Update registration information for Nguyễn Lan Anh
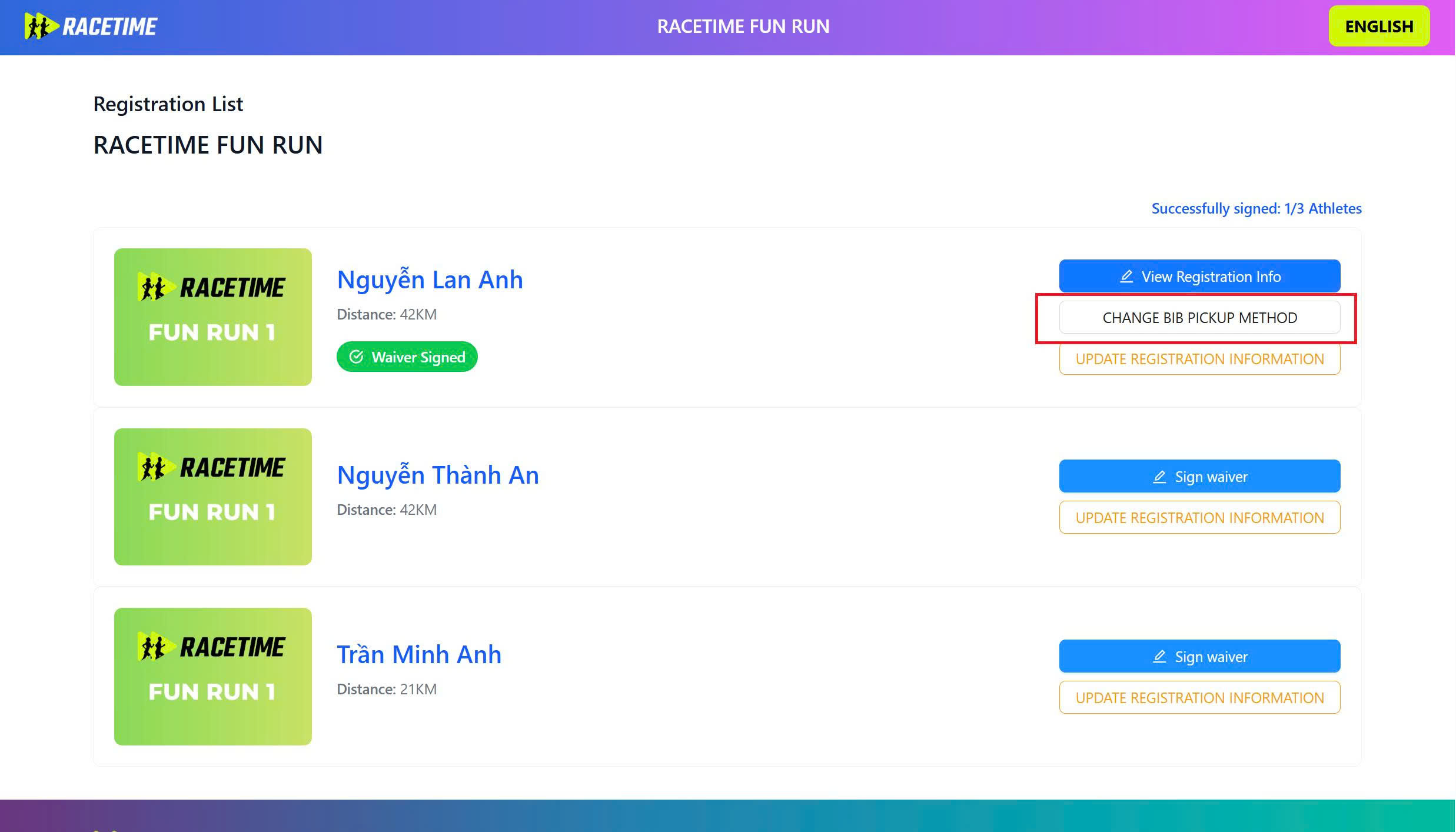This screenshot has width=1456, height=832. (x=1199, y=359)
